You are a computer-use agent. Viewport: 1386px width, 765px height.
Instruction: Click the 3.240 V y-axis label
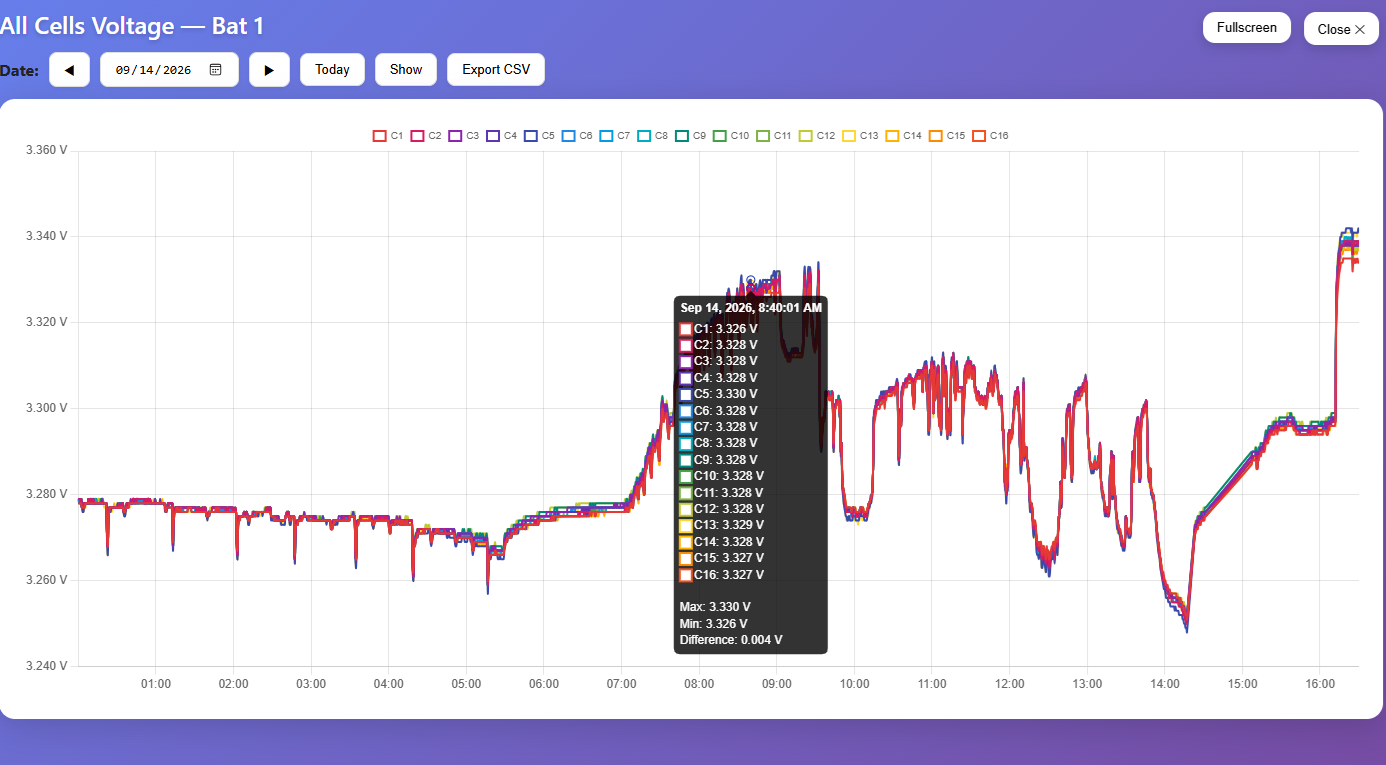point(47,666)
